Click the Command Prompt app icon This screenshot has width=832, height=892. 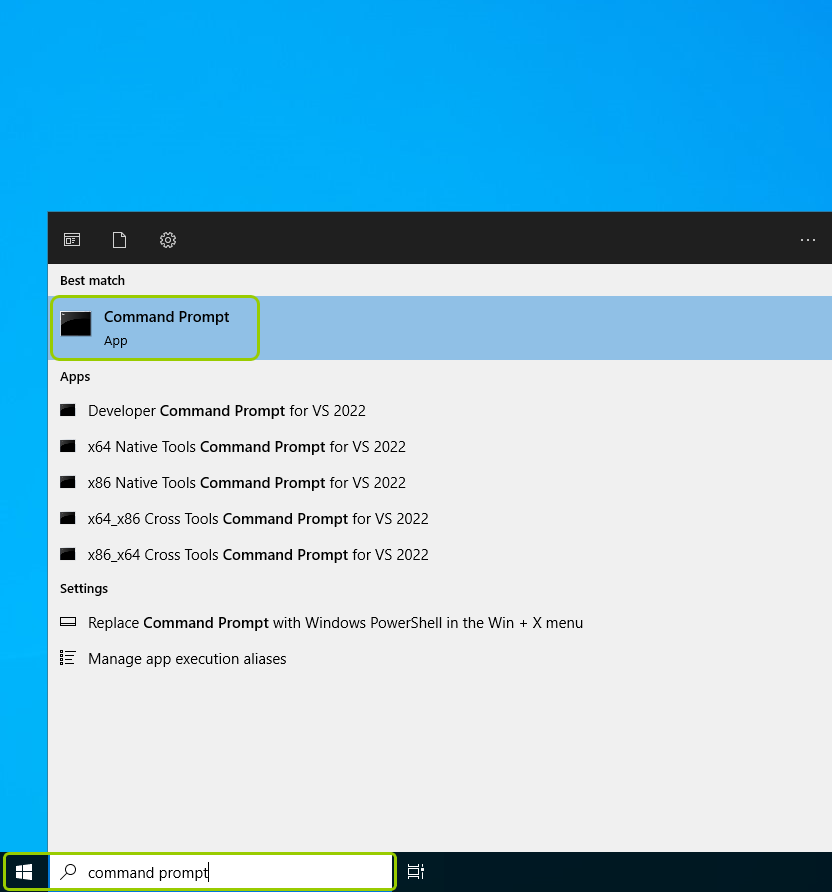76,324
